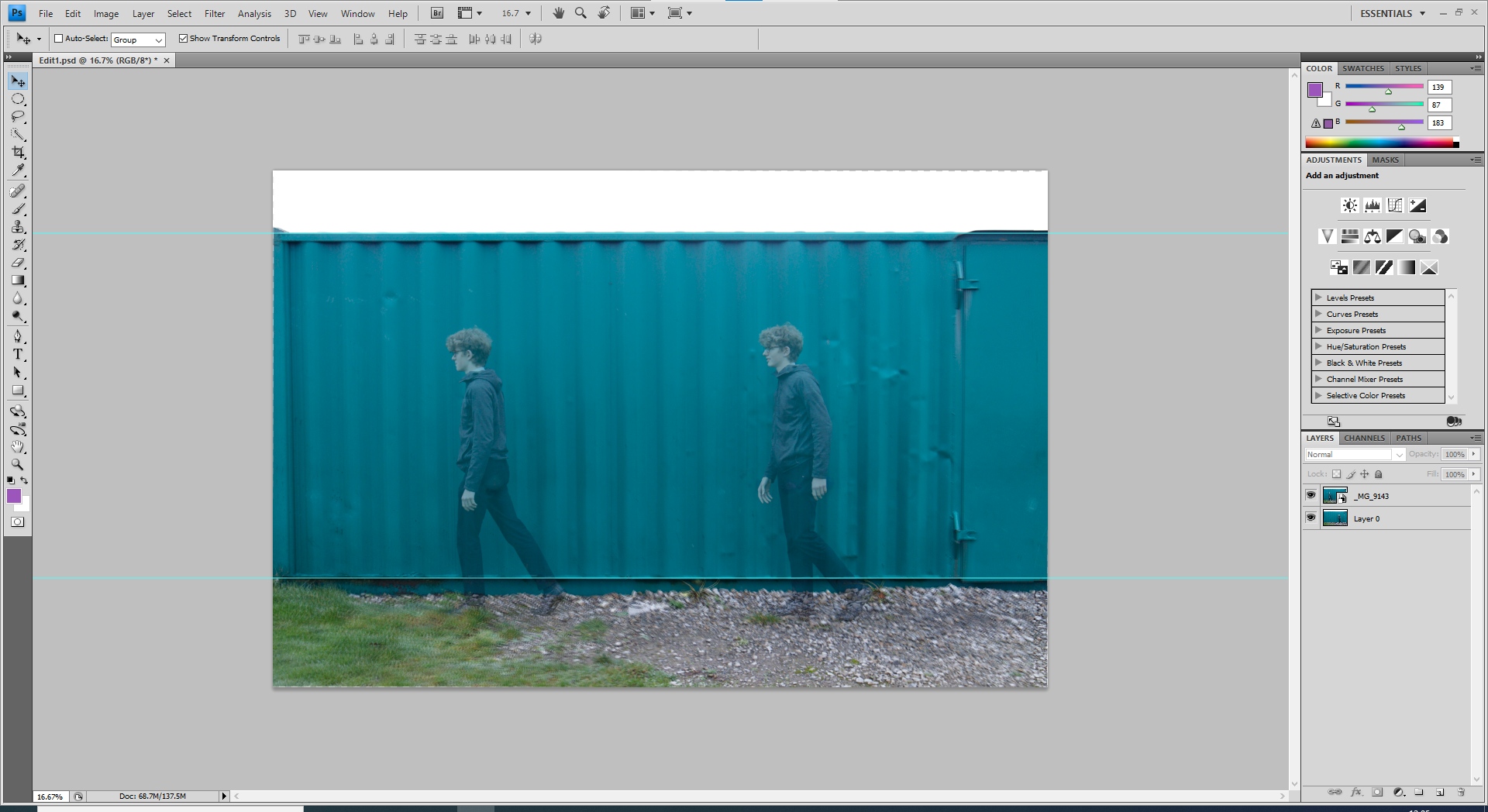Viewport: 1488px width, 812px height.
Task: Switch to the Channels tab
Action: tap(1364, 438)
